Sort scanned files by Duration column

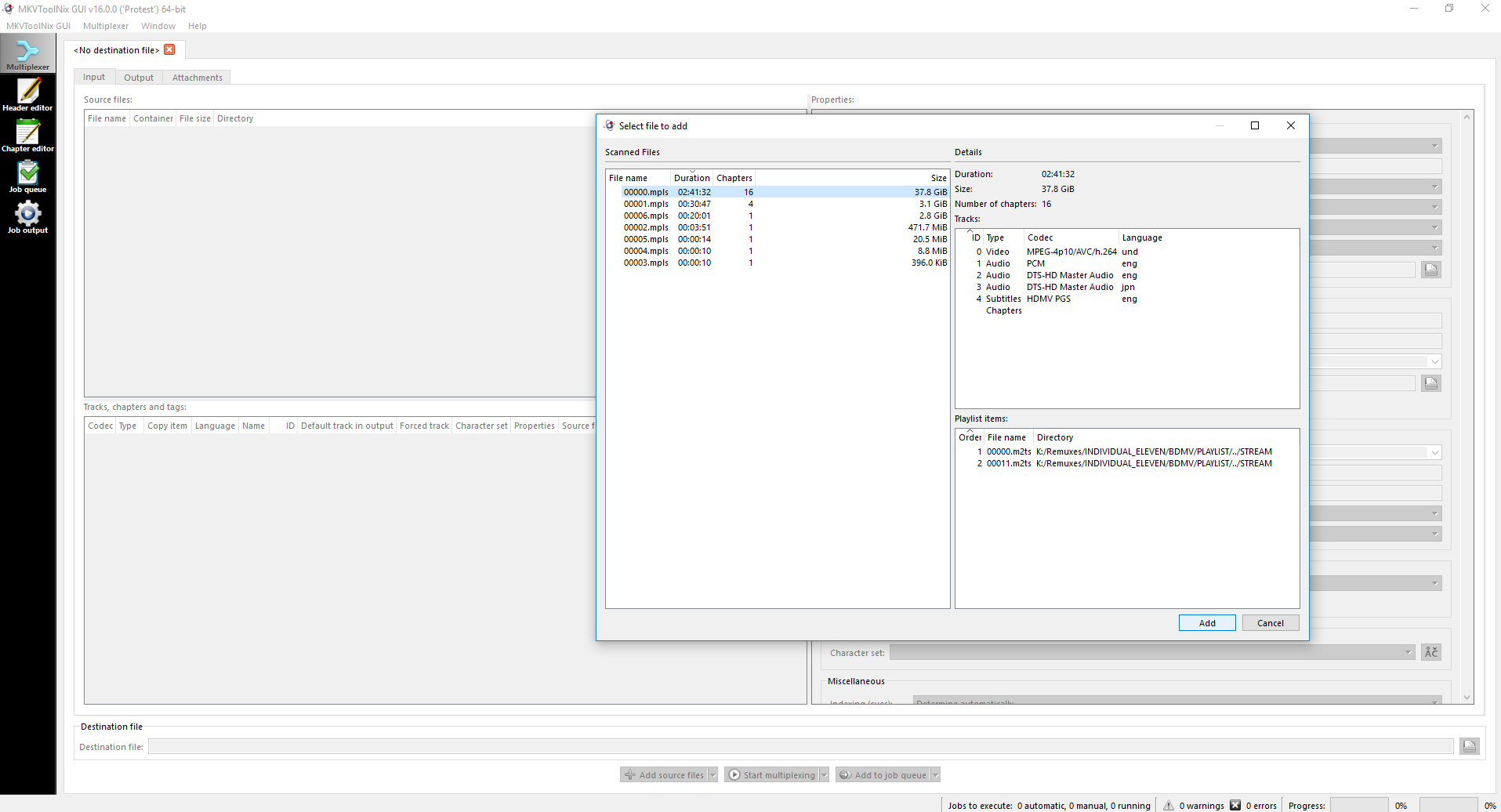[x=691, y=178]
